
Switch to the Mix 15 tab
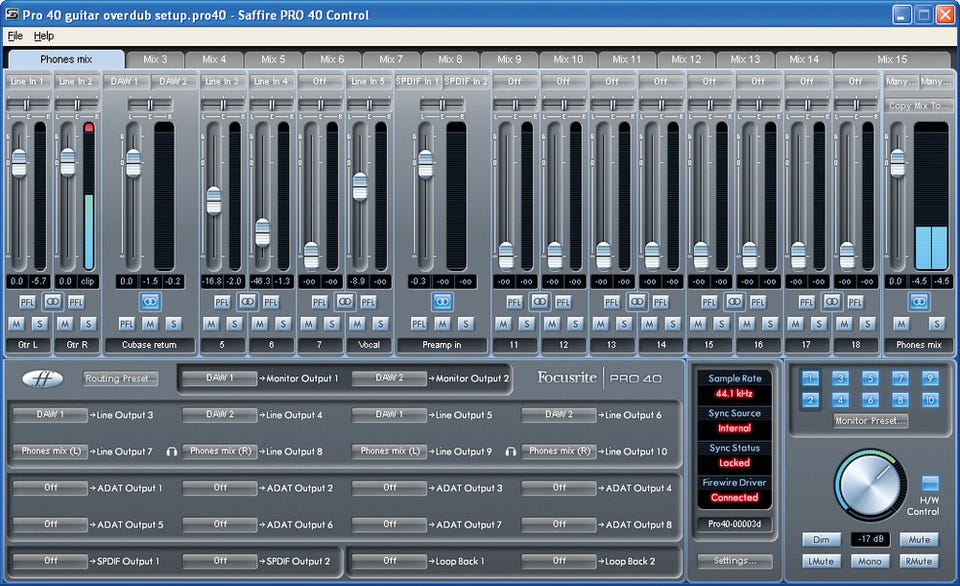point(892,59)
